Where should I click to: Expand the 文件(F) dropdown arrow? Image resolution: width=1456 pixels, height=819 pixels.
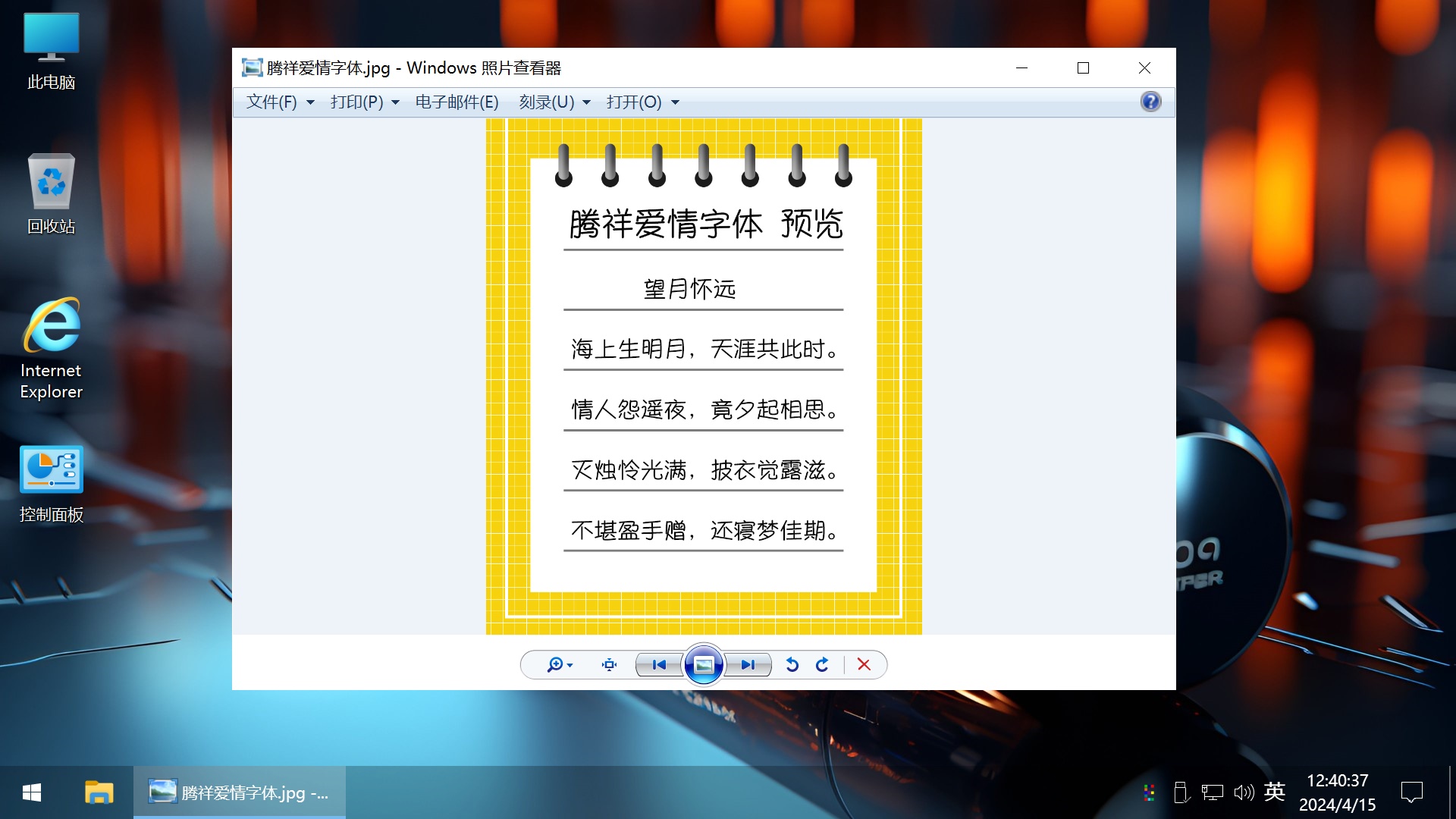[x=310, y=102]
